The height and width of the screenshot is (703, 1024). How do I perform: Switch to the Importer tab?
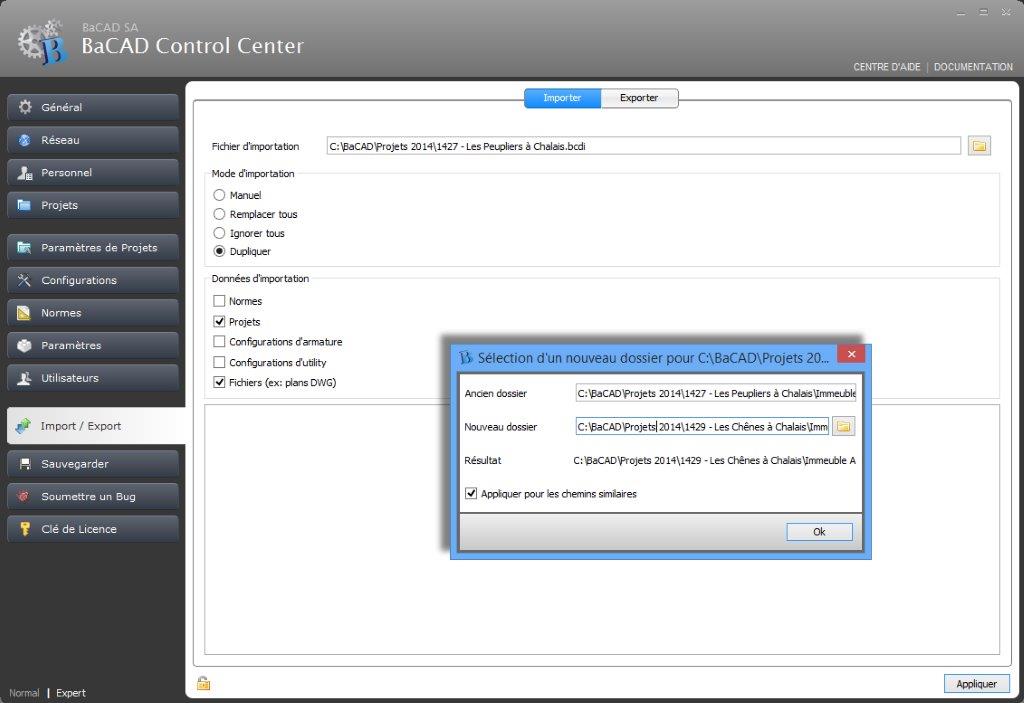tap(562, 98)
